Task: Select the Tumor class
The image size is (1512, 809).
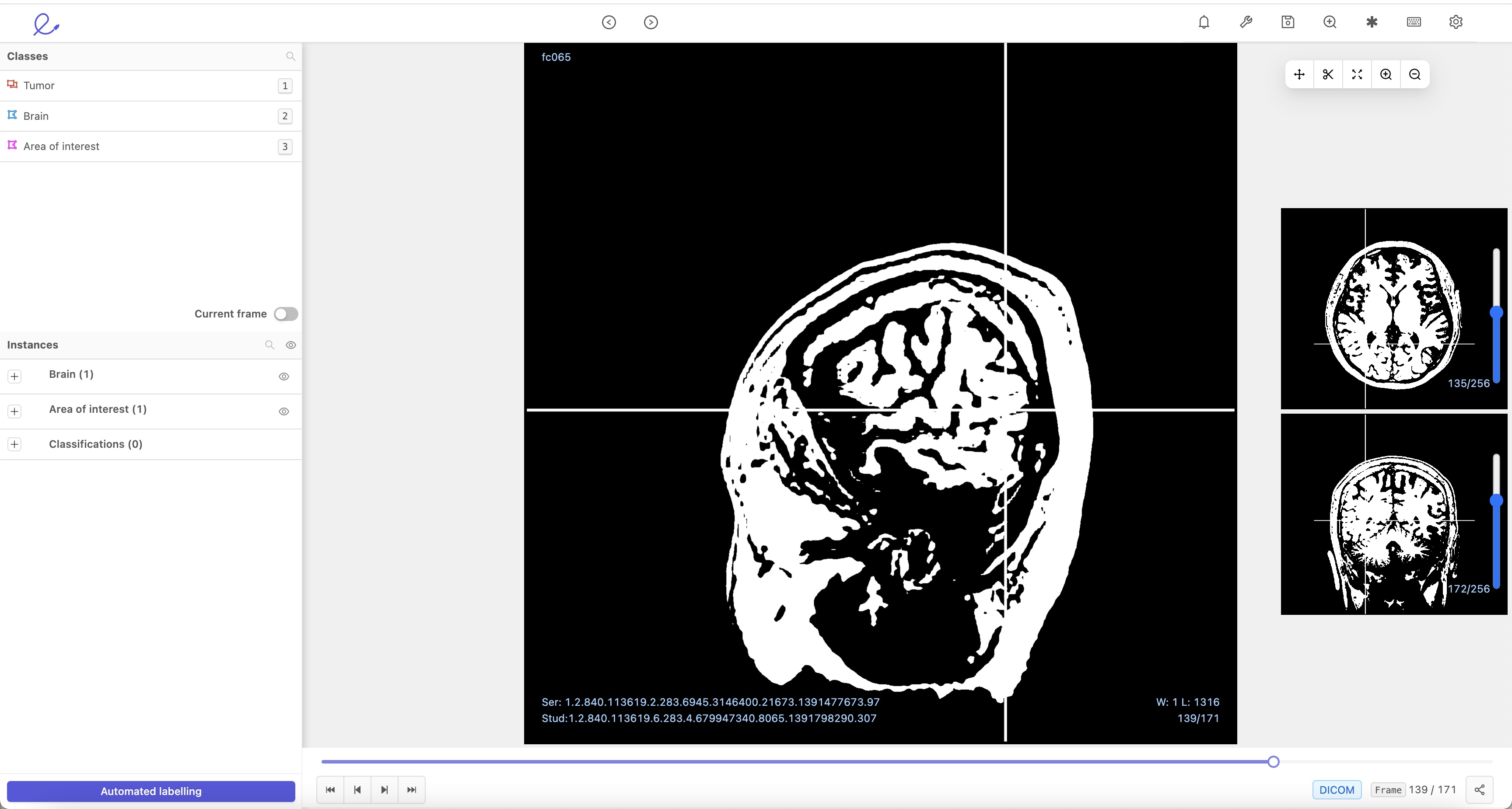Action: click(x=39, y=86)
